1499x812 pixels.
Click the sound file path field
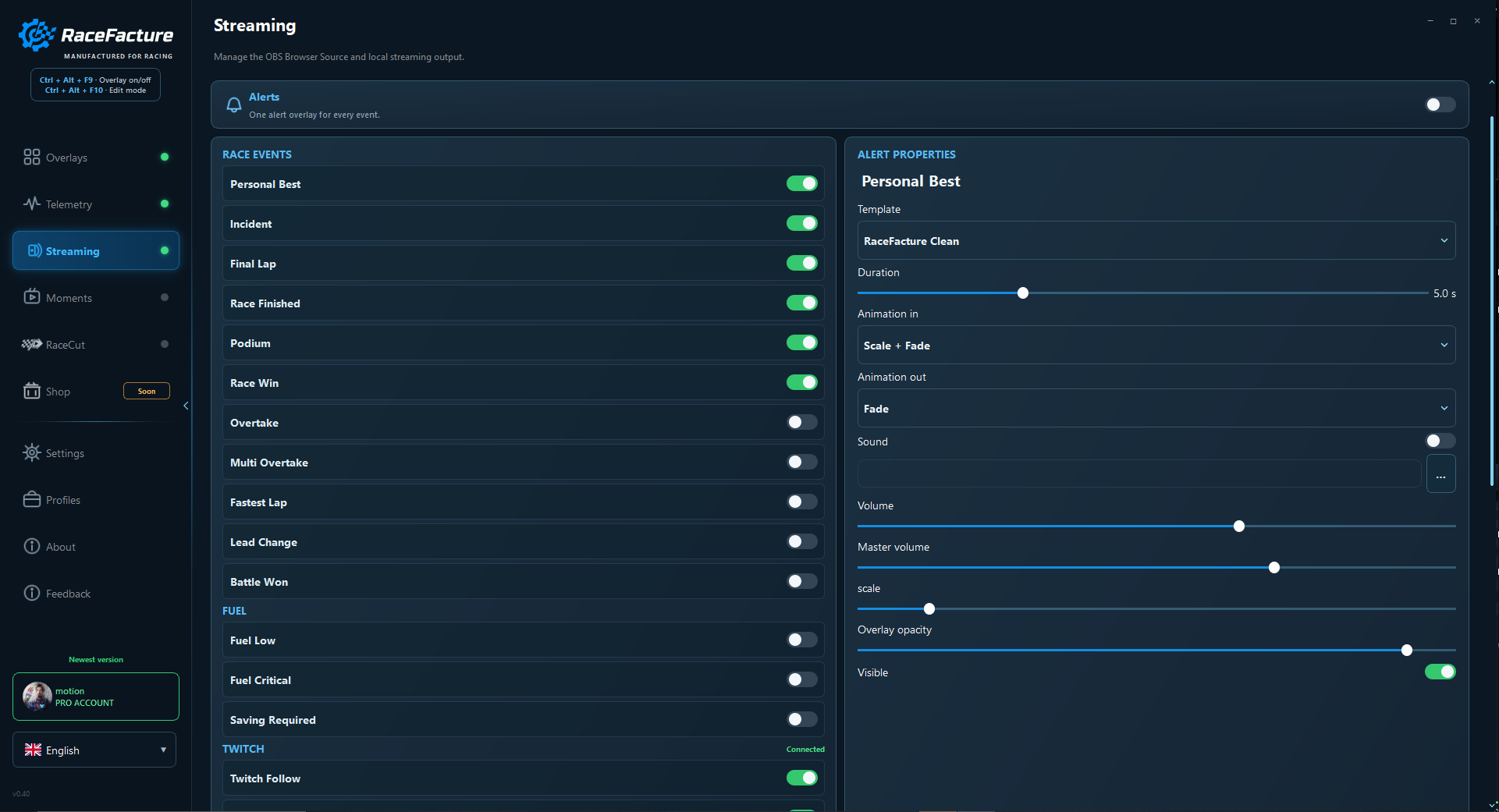(x=1139, y=473)
